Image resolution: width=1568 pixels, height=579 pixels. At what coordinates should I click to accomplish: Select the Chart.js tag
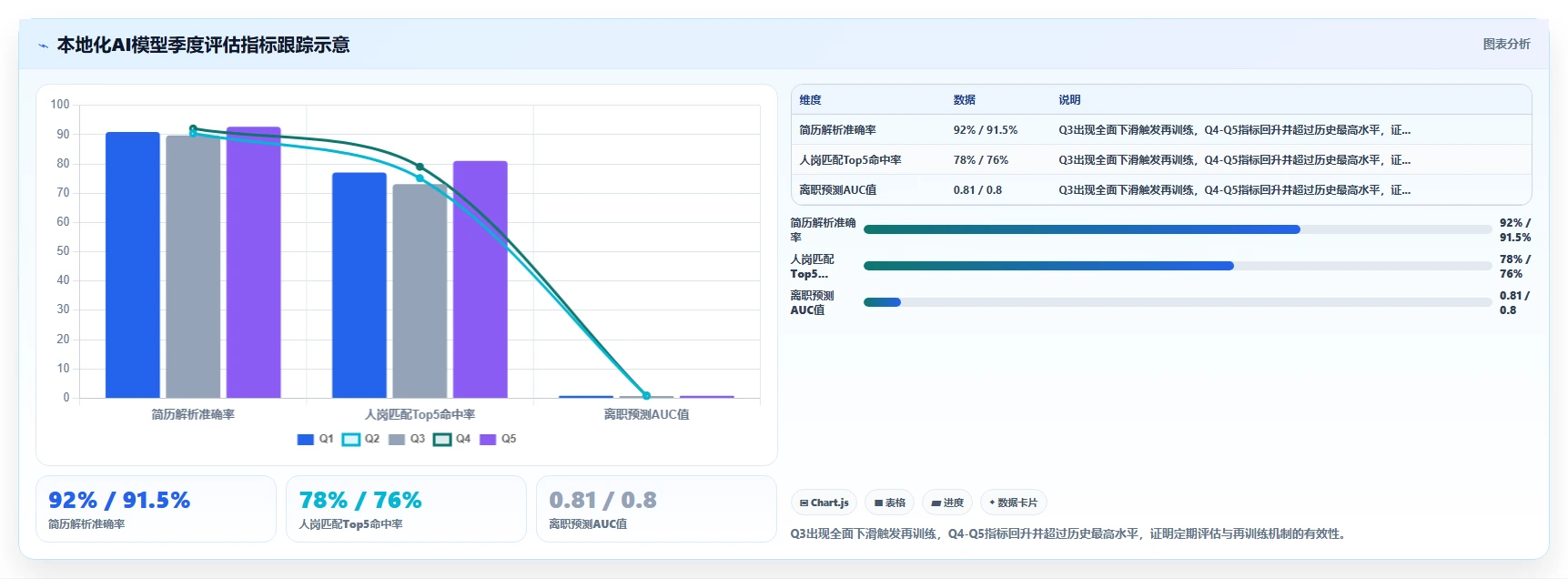point(824,503)
